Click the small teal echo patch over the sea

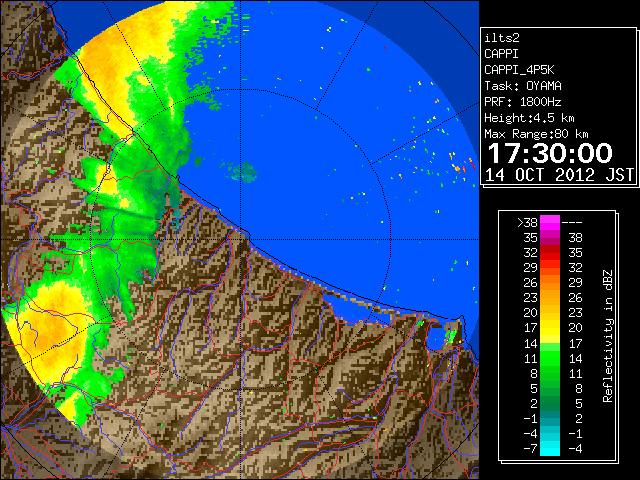click(x=240, y=171)
